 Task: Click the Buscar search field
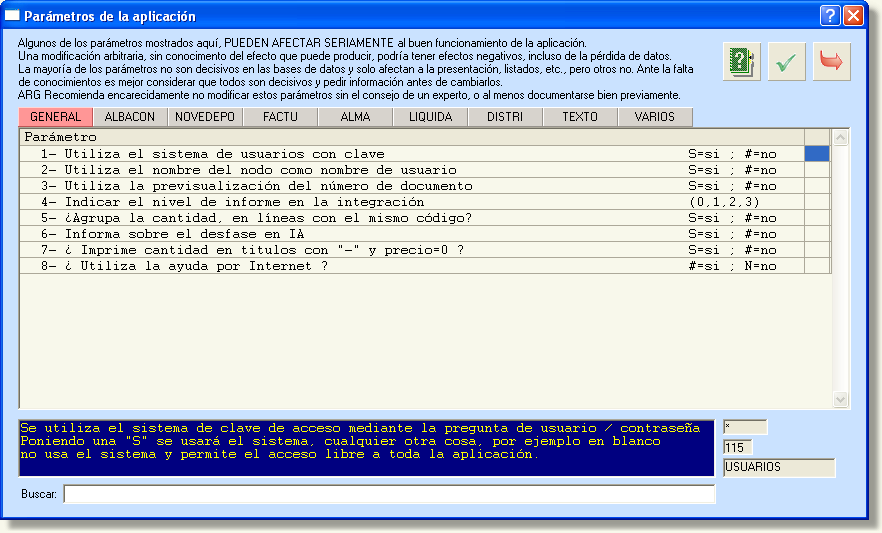pos(390,494)
